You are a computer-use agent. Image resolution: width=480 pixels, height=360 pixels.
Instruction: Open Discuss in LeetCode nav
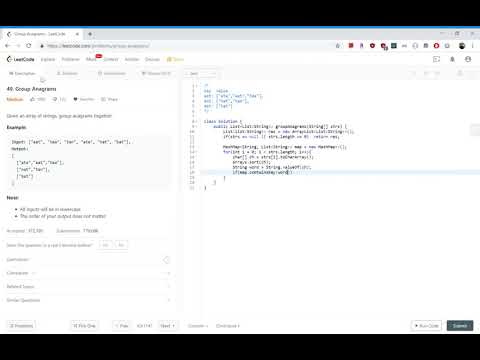[152, 59]
